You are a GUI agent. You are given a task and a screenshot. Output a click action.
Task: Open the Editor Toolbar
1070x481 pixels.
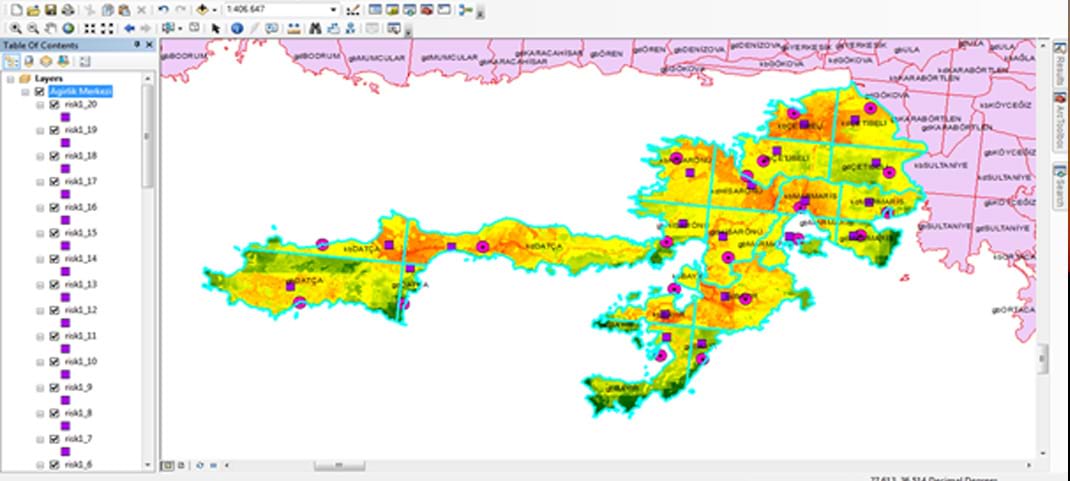click(x=353, y=10)
